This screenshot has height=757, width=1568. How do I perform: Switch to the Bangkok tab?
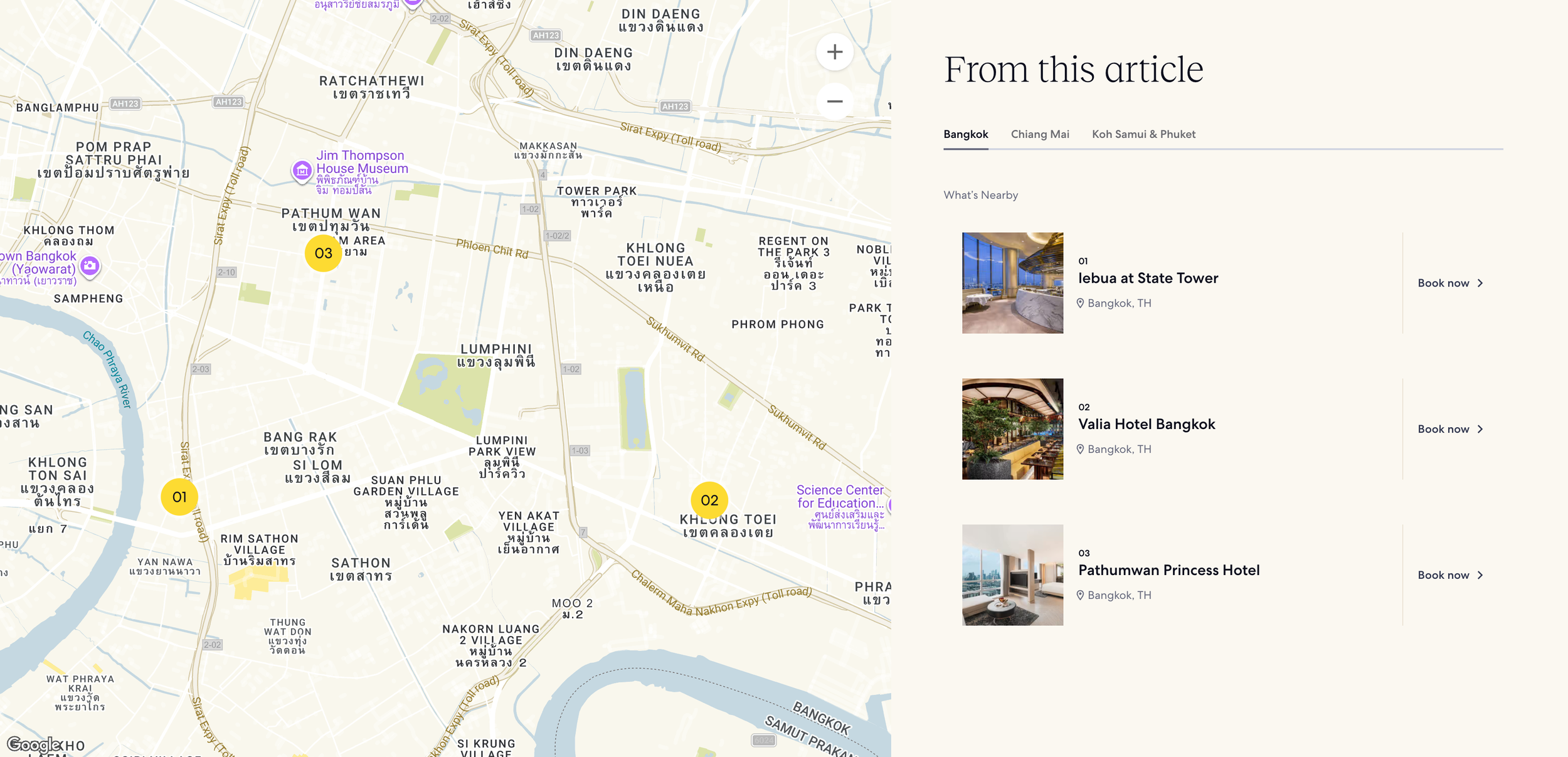click(x=965, y=134)
